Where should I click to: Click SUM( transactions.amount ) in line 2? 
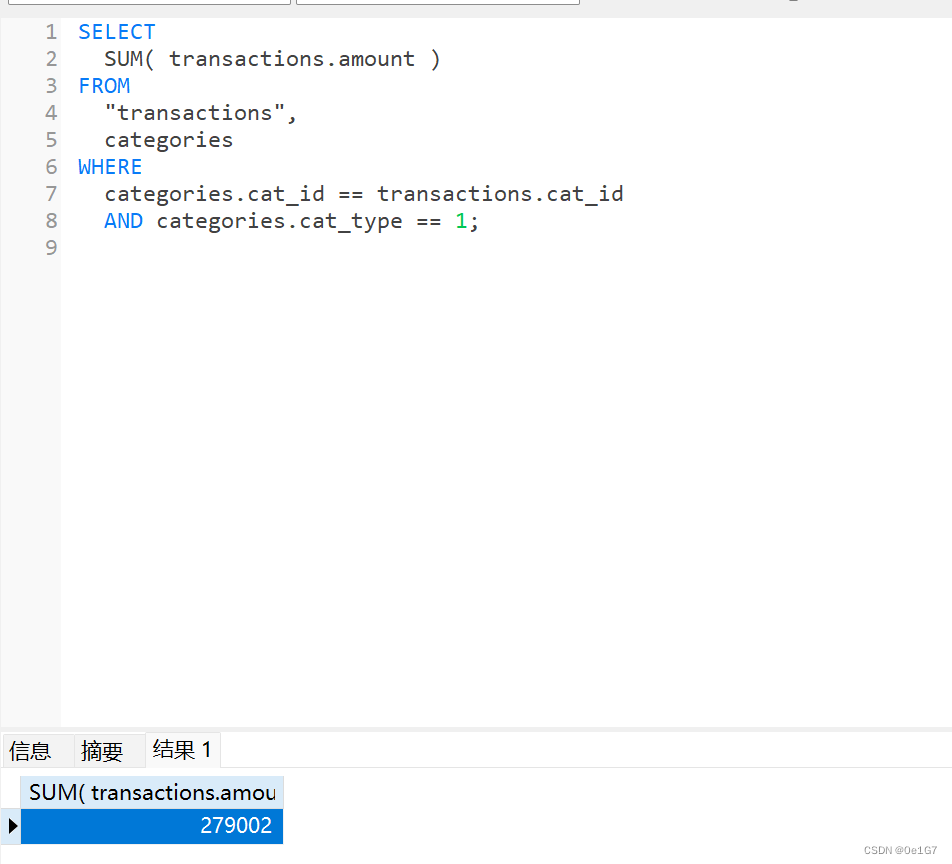[x=272, y=59]
